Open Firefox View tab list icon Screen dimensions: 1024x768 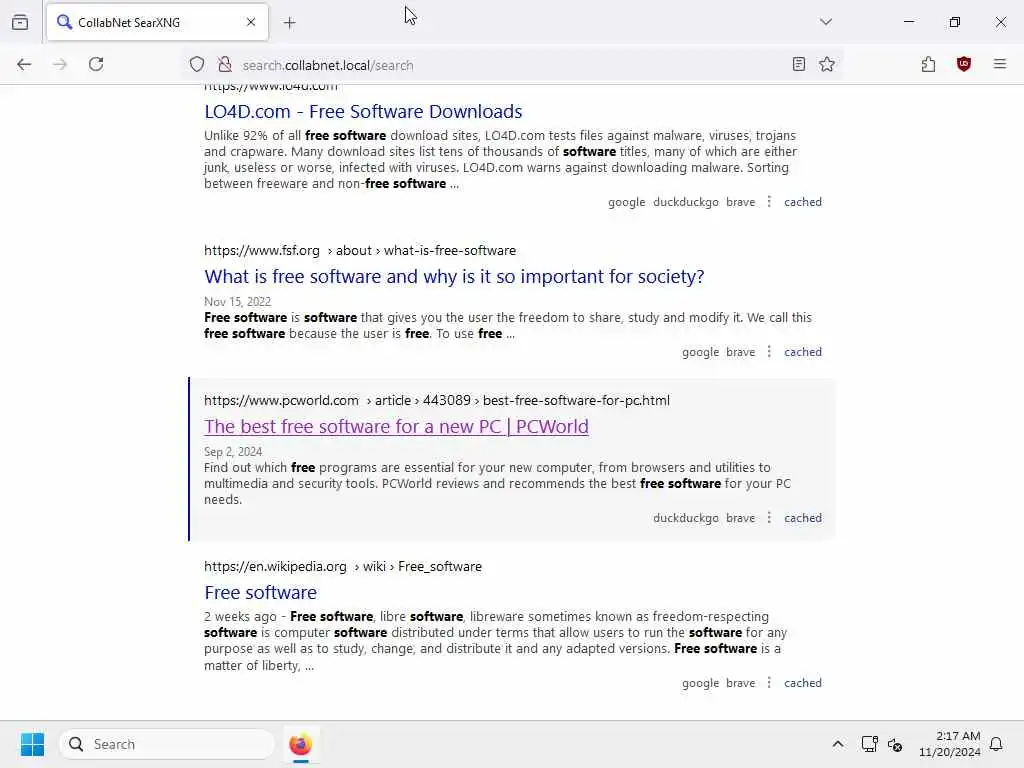pos(20,22)
